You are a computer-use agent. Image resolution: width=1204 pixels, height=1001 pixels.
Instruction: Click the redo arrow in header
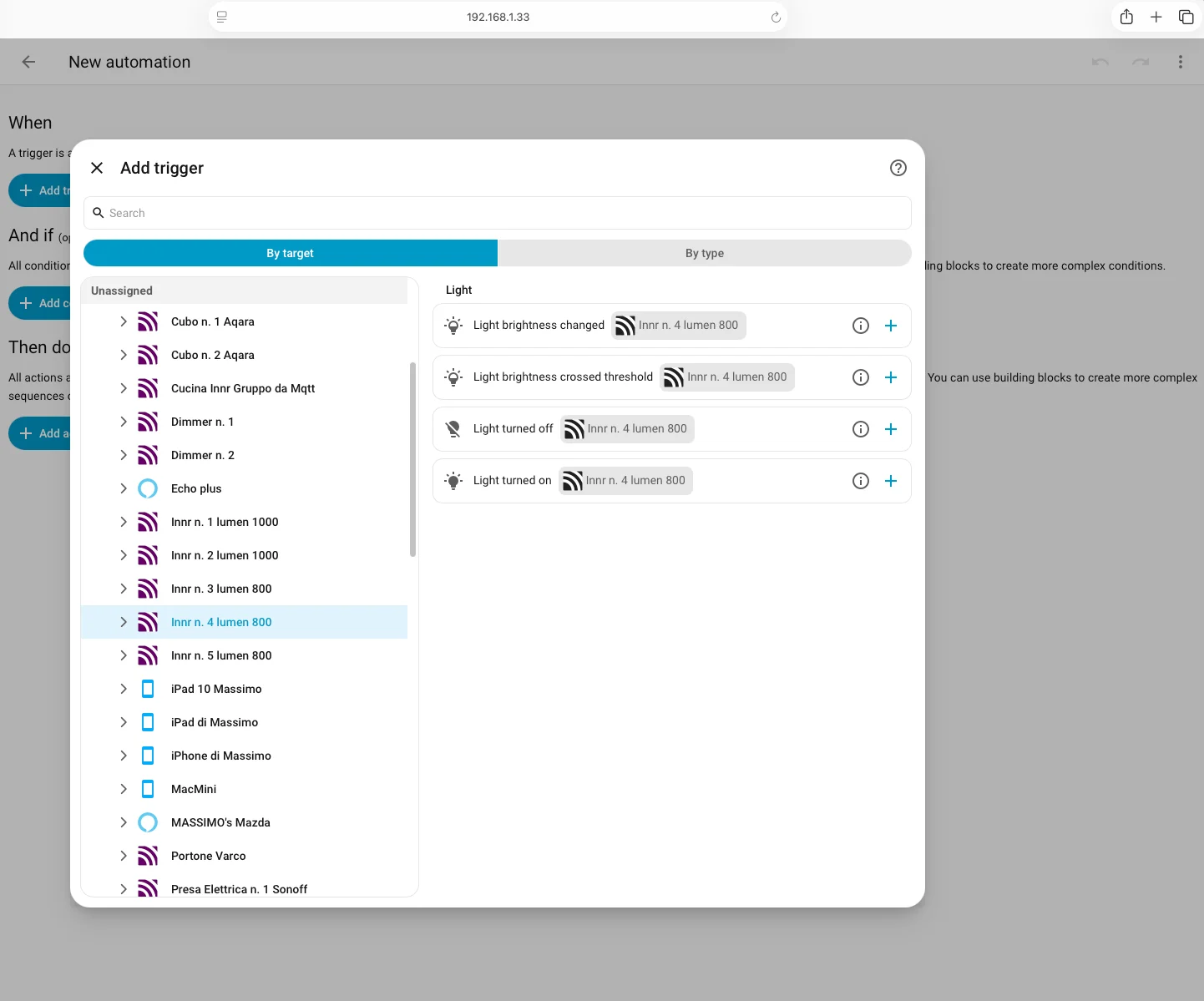click(1141, 62)
